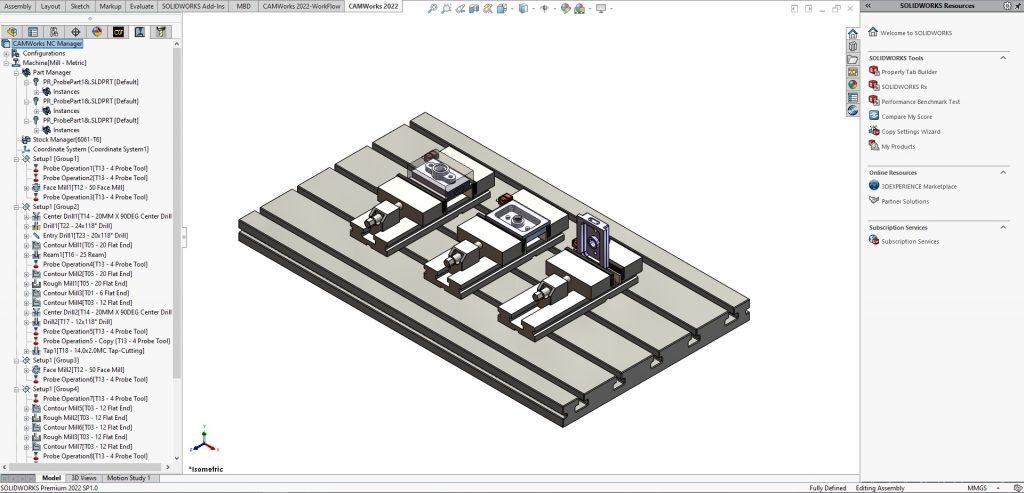The height and width of the screenshot is (493, 1024).
Task: Expand the Face Mill1[T12 - 50 Face Mill] node
Action: click(27, 187)
